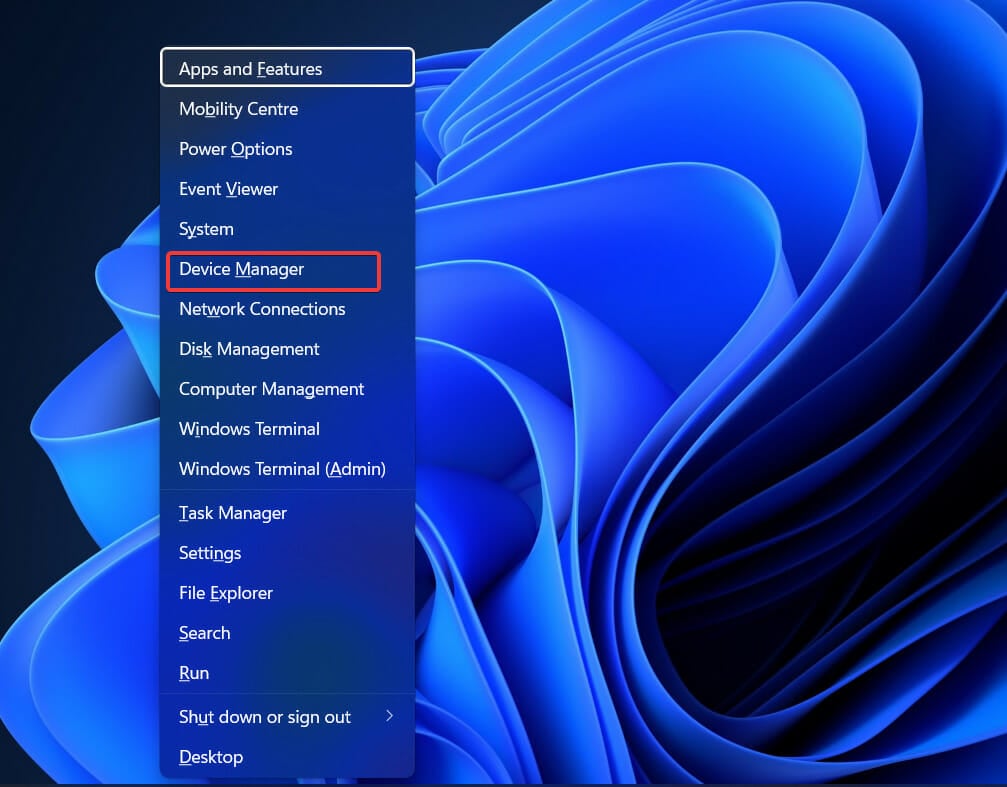Screen dimensions: 1007x787
Task: Open Mobility Centre
Action: [239, 109]
